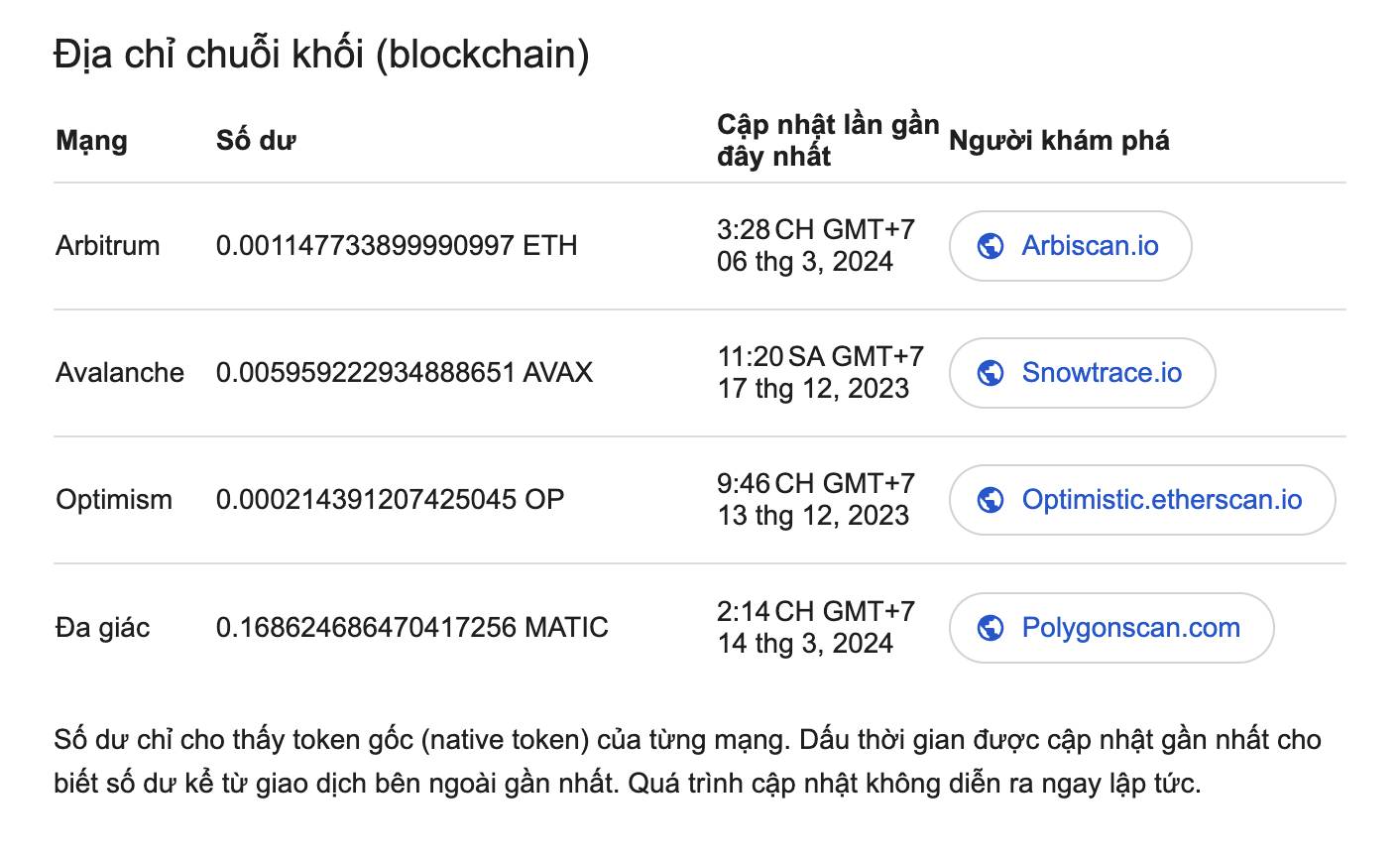The width and height of the screenshot is (1400, 863).
Task: Click the globe icon beside Arbiscan.io
Action: tap(991, 246)
